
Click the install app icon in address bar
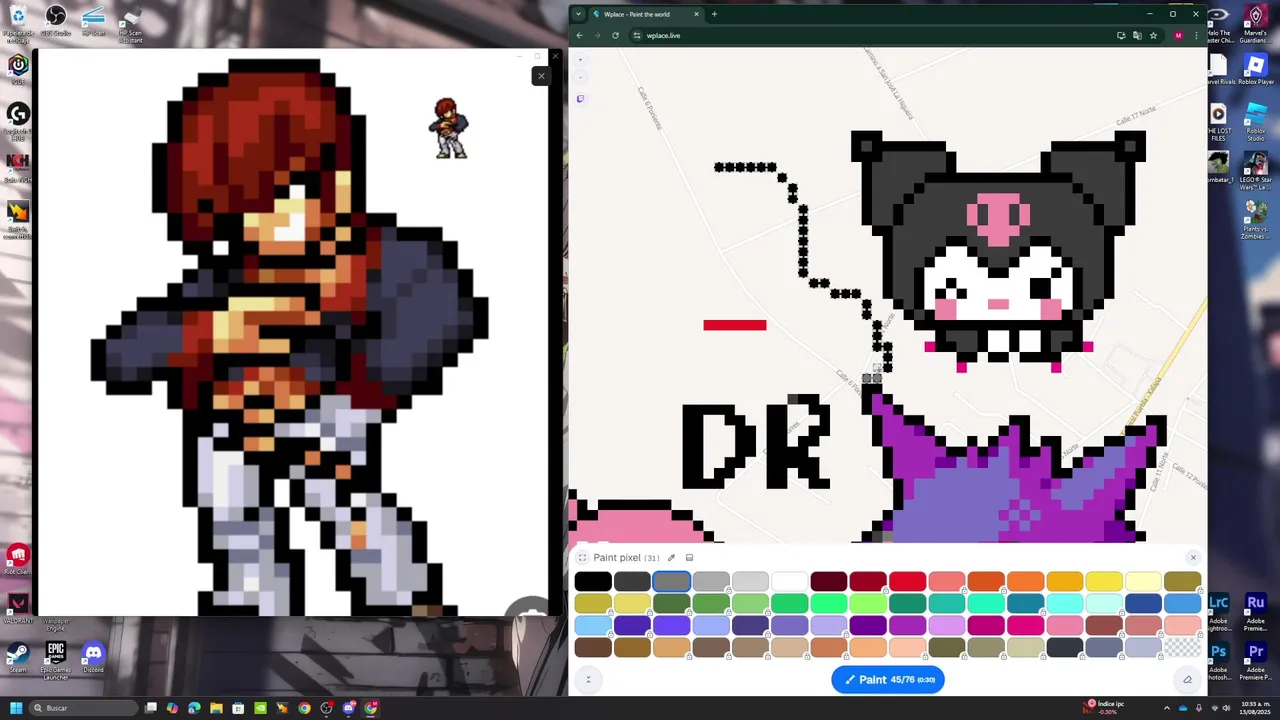1121,35
